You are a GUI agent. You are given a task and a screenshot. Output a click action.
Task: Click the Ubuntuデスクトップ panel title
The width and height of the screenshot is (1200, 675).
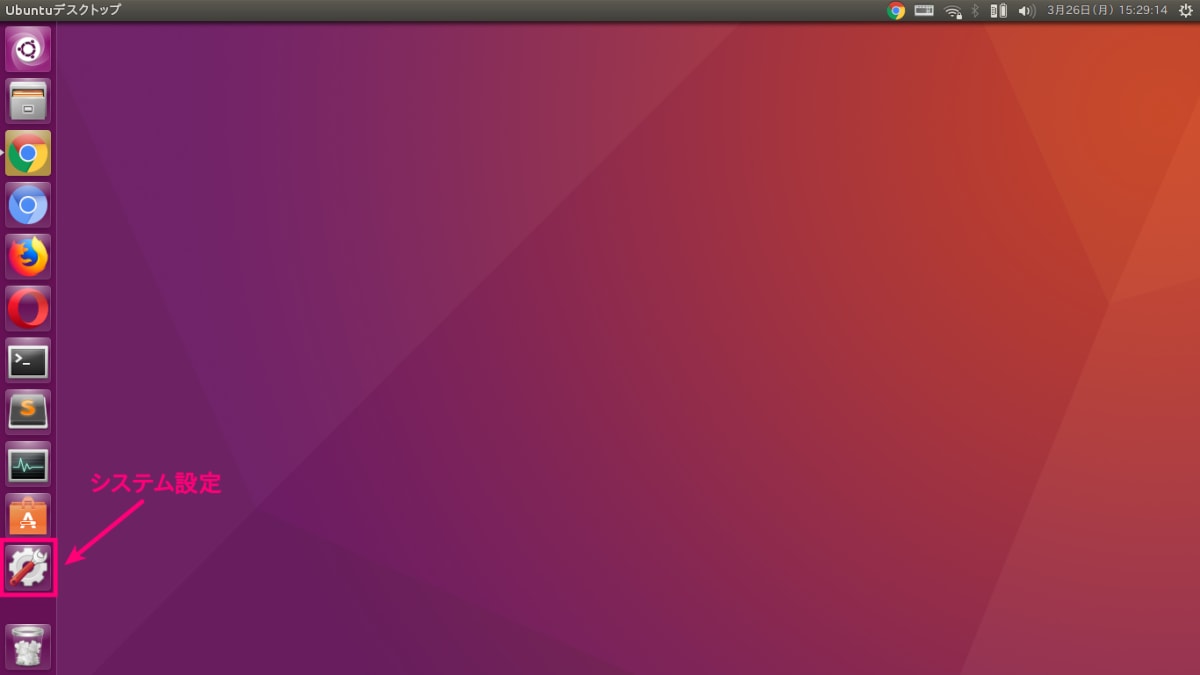[63, 10]
